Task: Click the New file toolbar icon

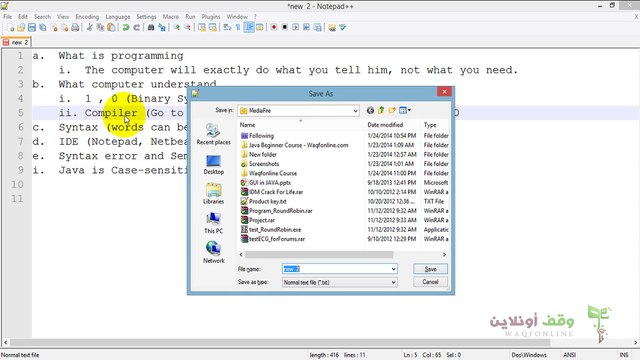Action: pos(11,28)
